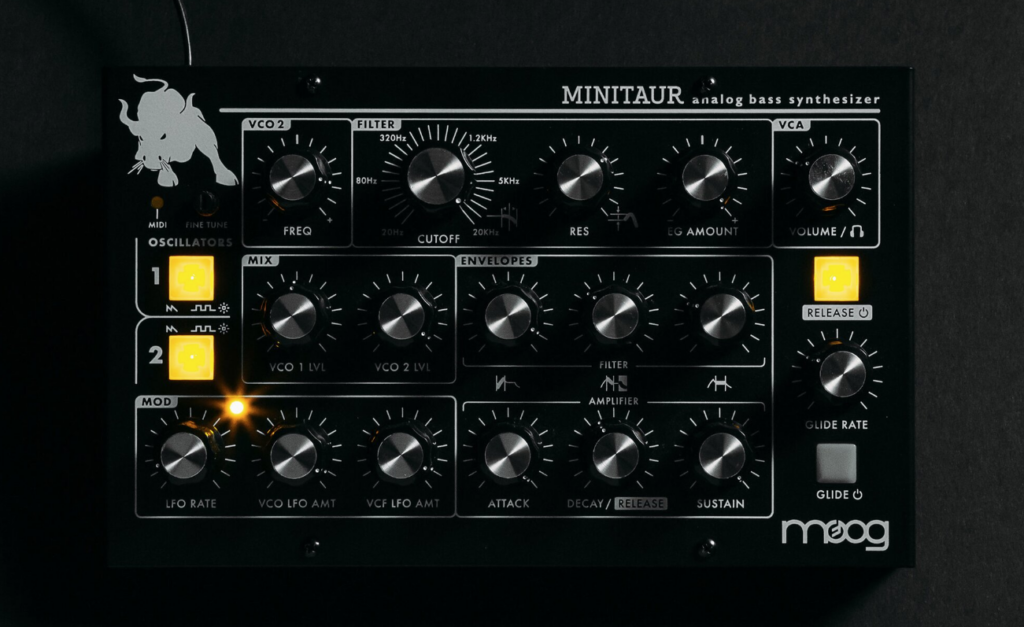Click the decay envelope shape icon
Viewport: 1024px width, 627px height.
[614, 383]
